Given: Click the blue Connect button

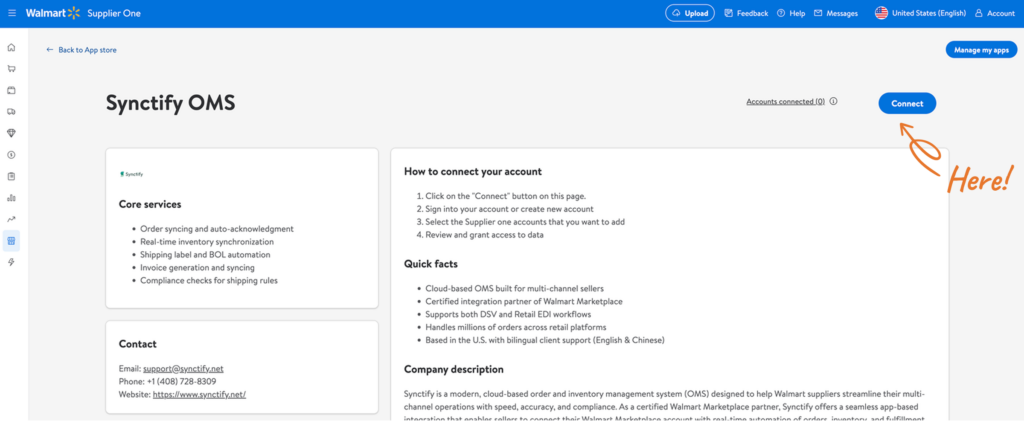Looking at the screenshot, I should click(907, 103).
